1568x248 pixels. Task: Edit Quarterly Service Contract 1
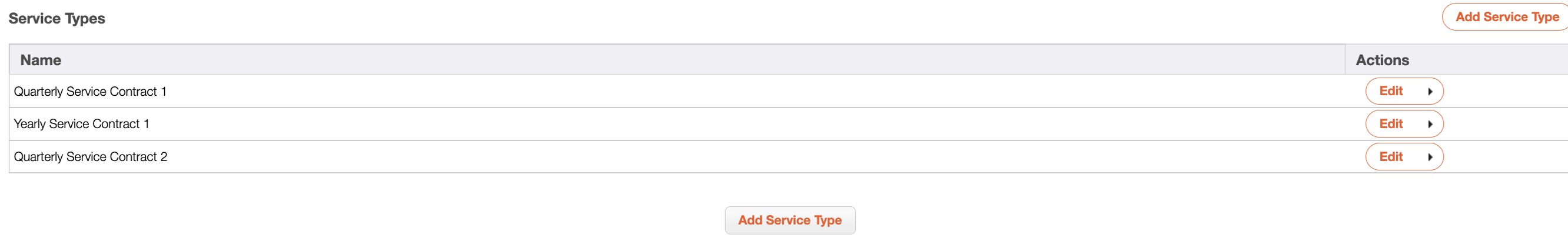point(1391,91)
